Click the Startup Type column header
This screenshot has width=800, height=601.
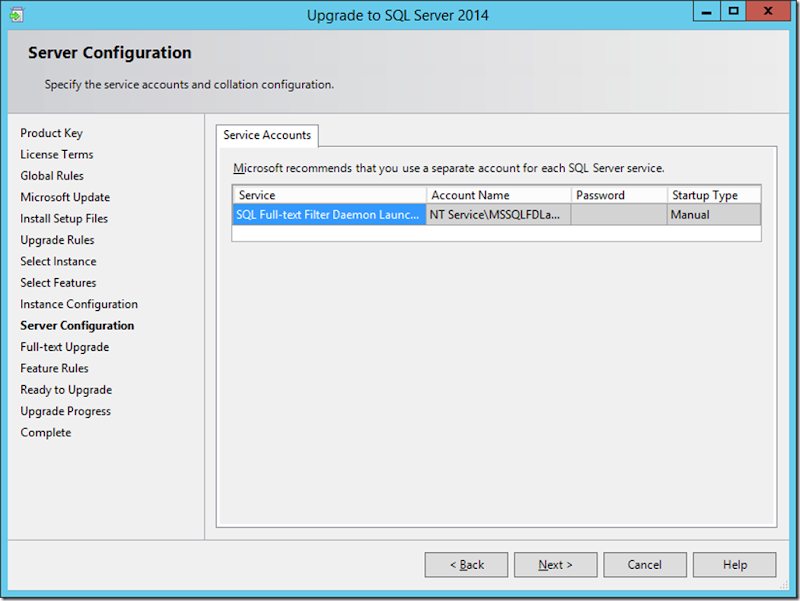(x=714, y=195)
